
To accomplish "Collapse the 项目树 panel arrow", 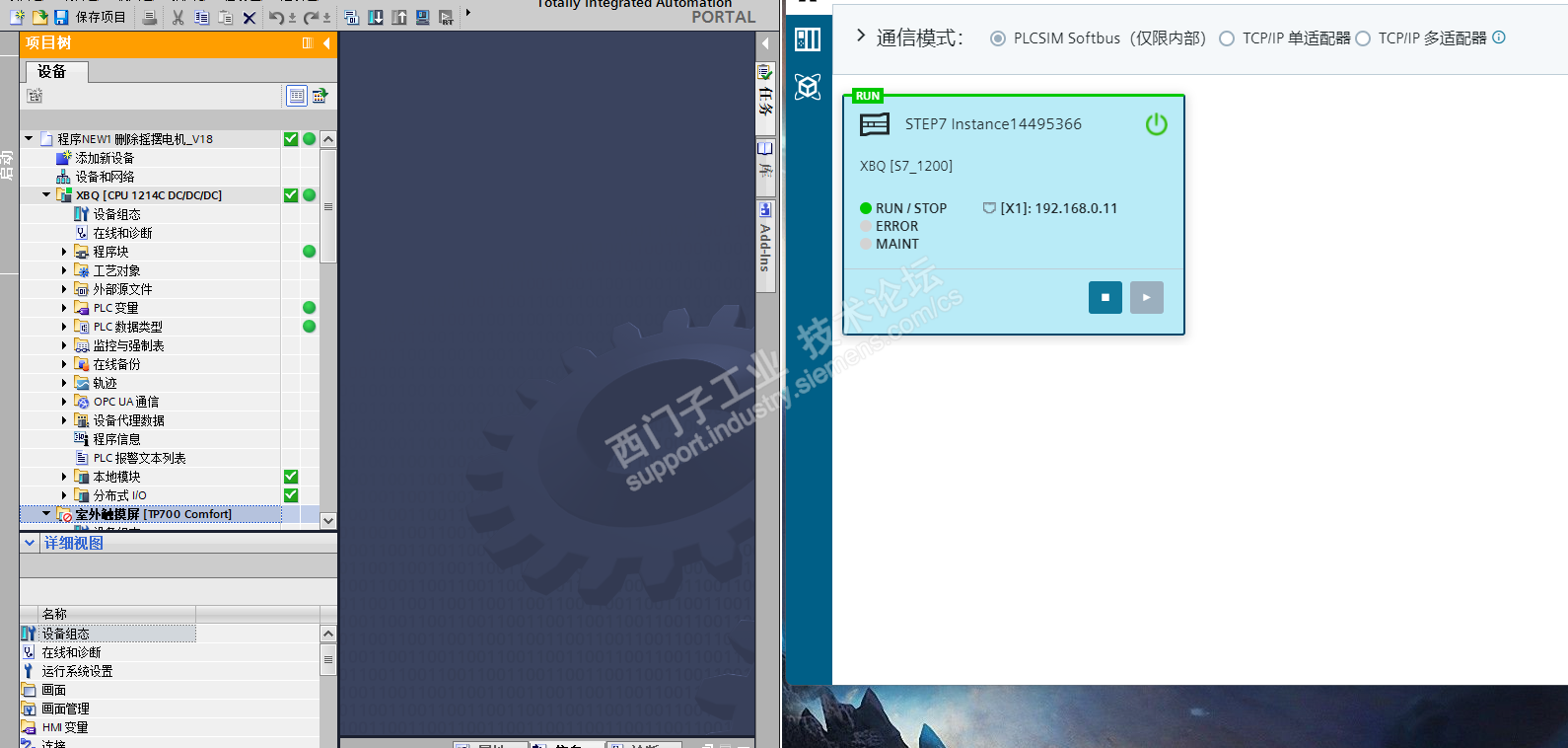I will point(326,43).
